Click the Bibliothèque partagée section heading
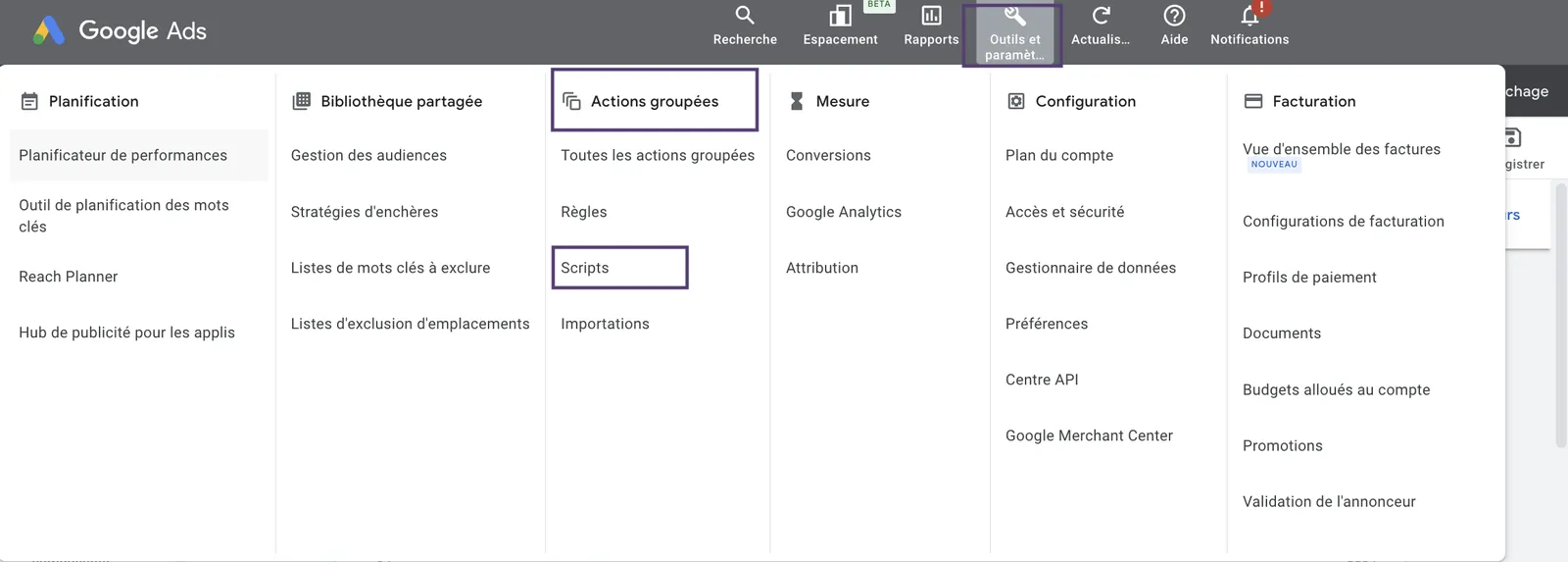This screenshot has width=1568, height=562. click(x=402, y=101)
